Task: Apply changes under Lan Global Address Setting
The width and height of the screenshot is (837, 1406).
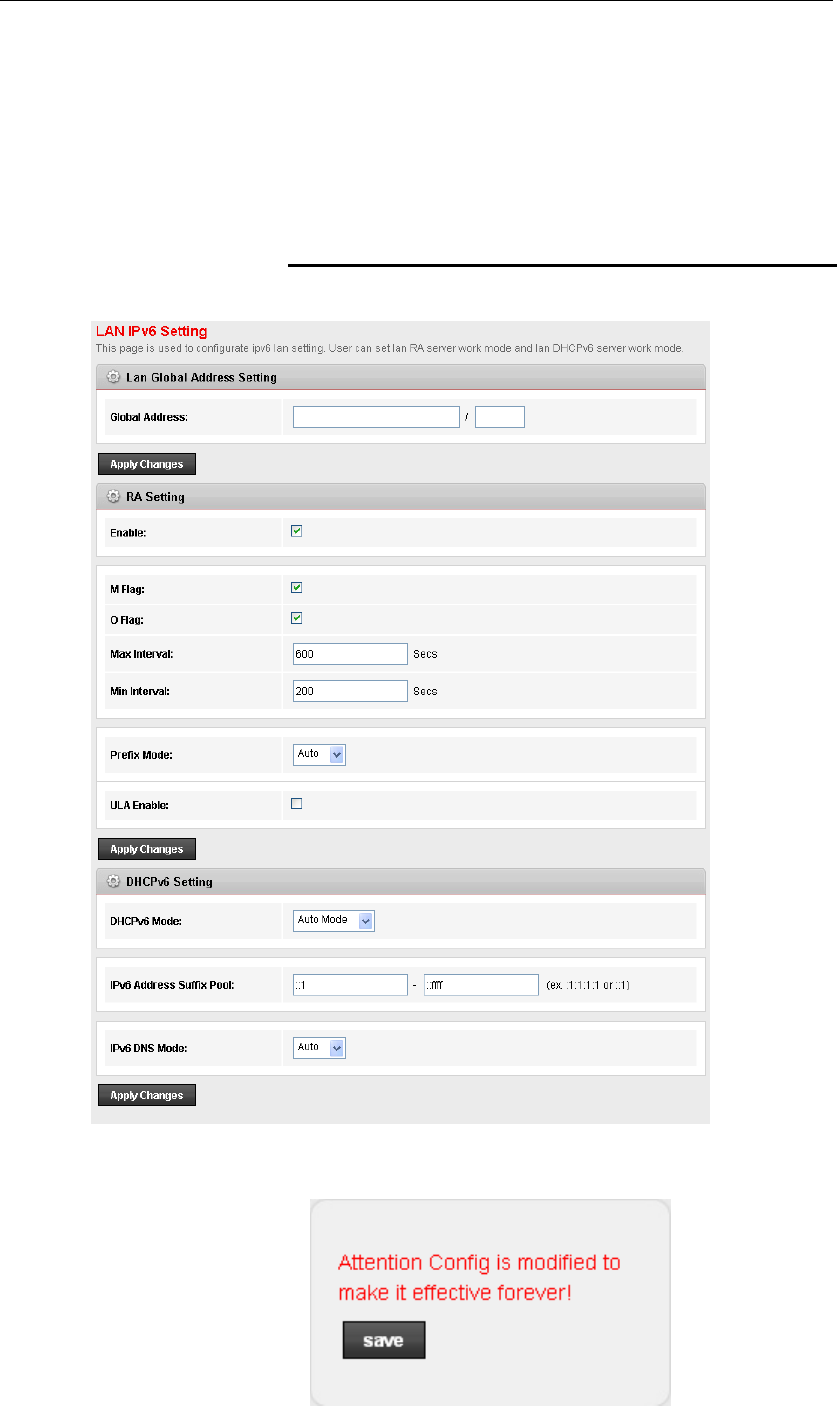Action: (x=146, y=464)
